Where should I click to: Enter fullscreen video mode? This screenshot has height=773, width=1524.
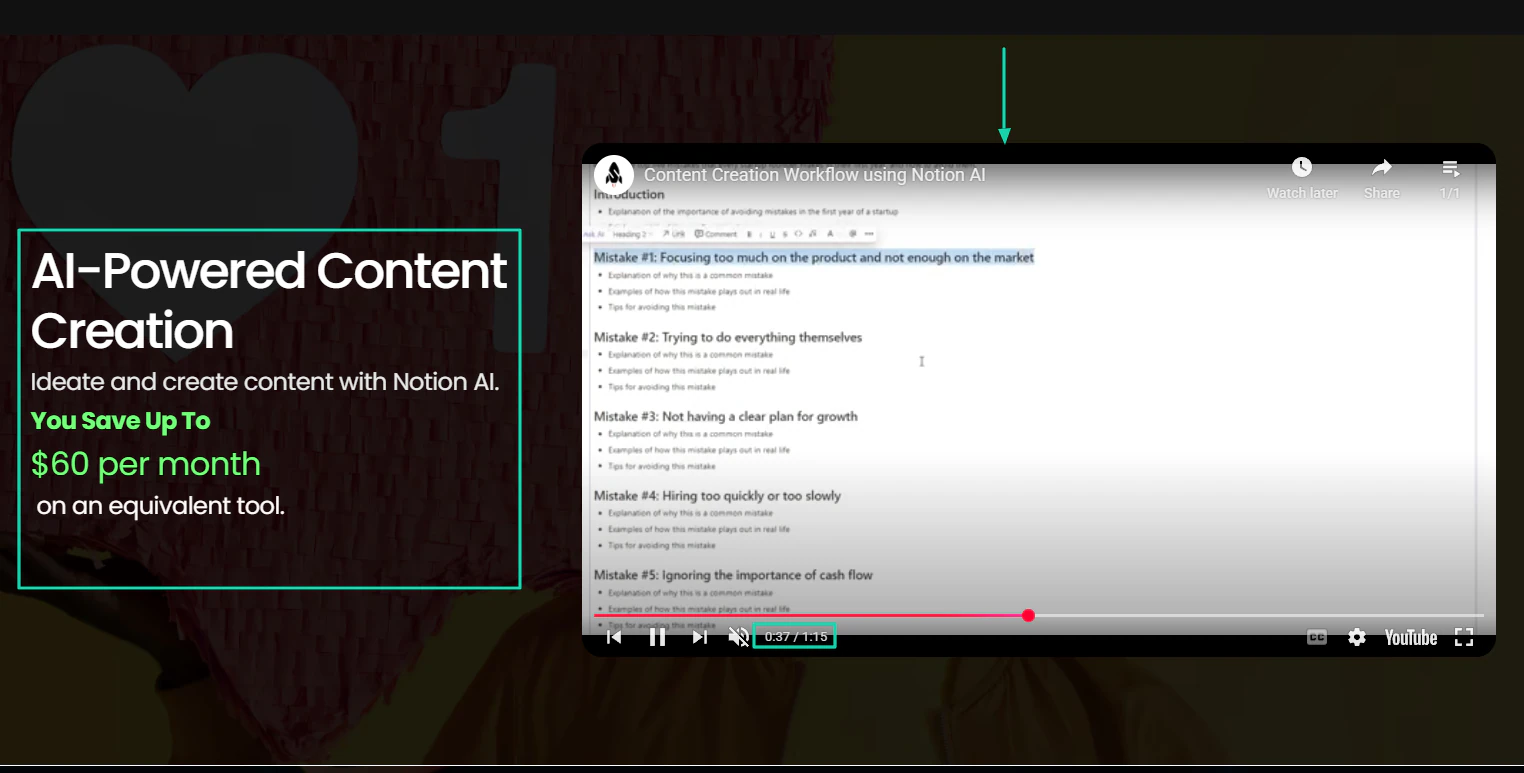pos(1464,637)
